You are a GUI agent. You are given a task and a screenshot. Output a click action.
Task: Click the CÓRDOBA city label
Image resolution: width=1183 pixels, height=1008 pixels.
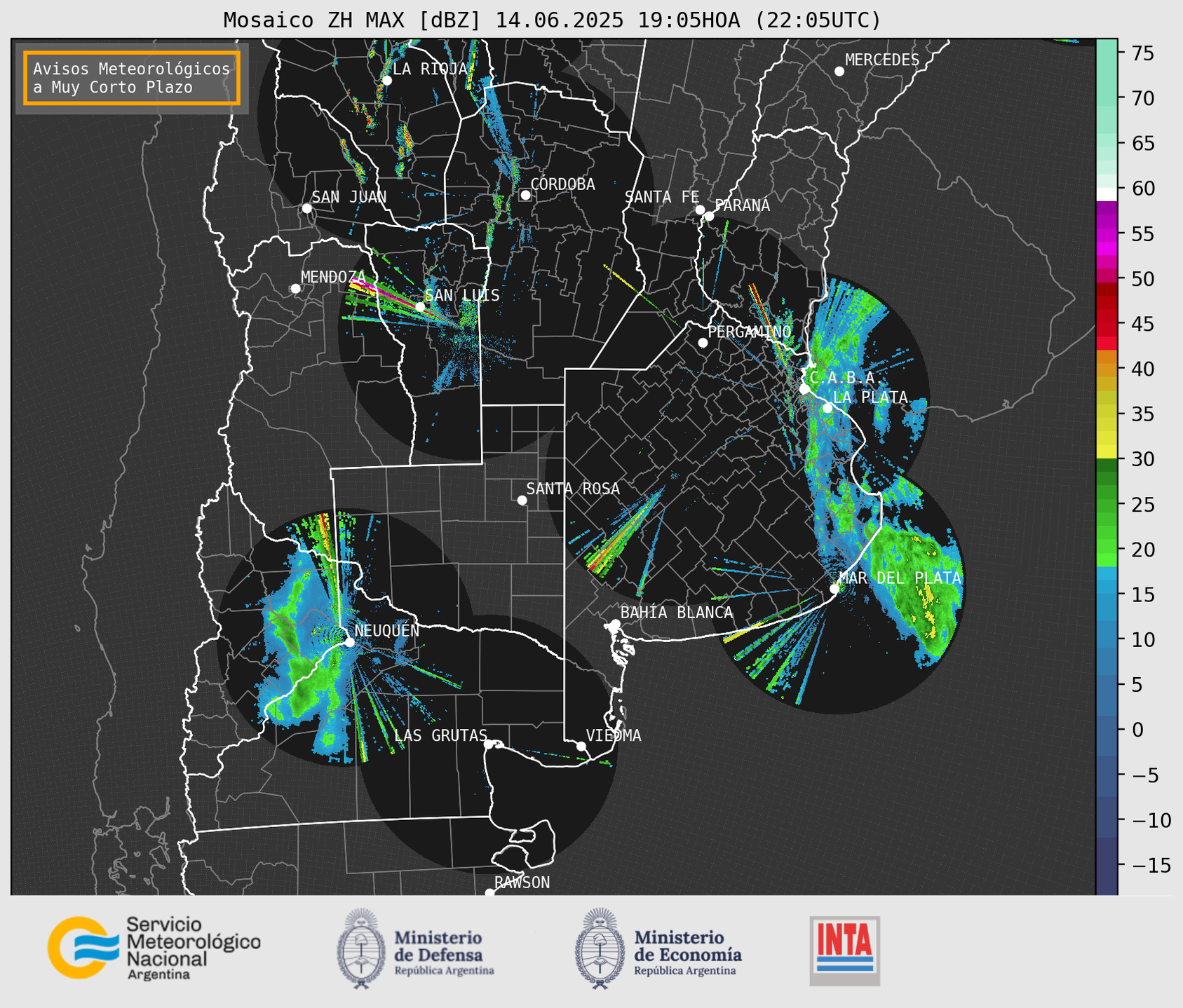click(x=562, y=184)
